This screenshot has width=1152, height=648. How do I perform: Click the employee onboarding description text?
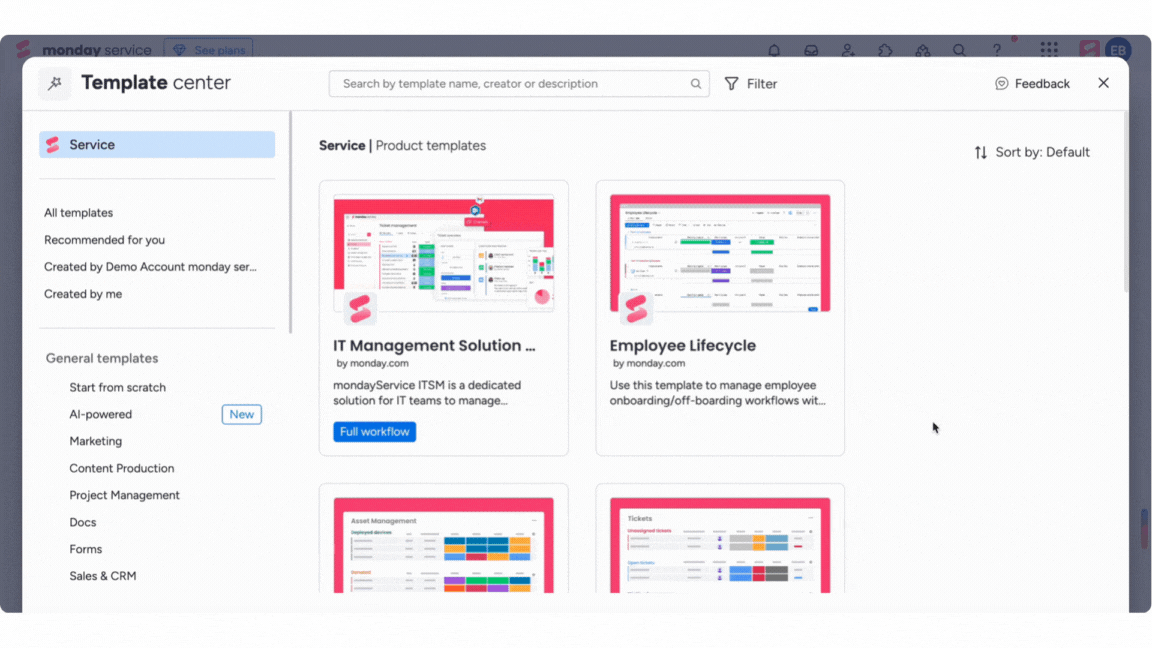[717, 393]
